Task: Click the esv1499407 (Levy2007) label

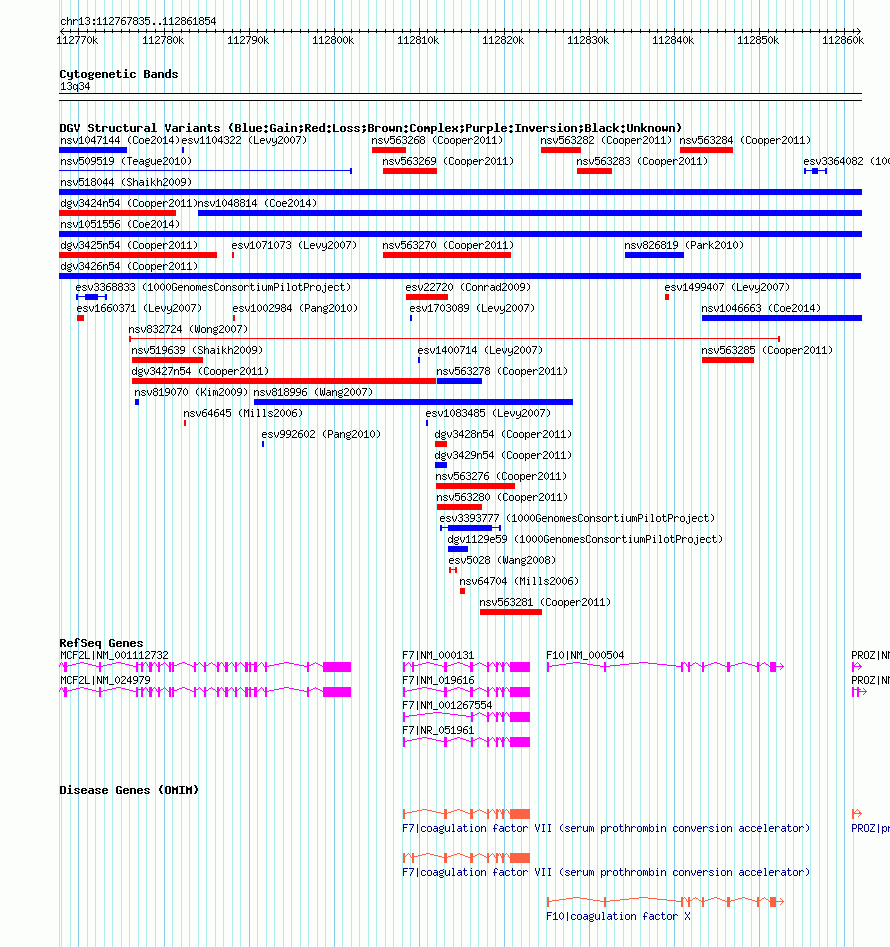Action: [x=727, y=287]
